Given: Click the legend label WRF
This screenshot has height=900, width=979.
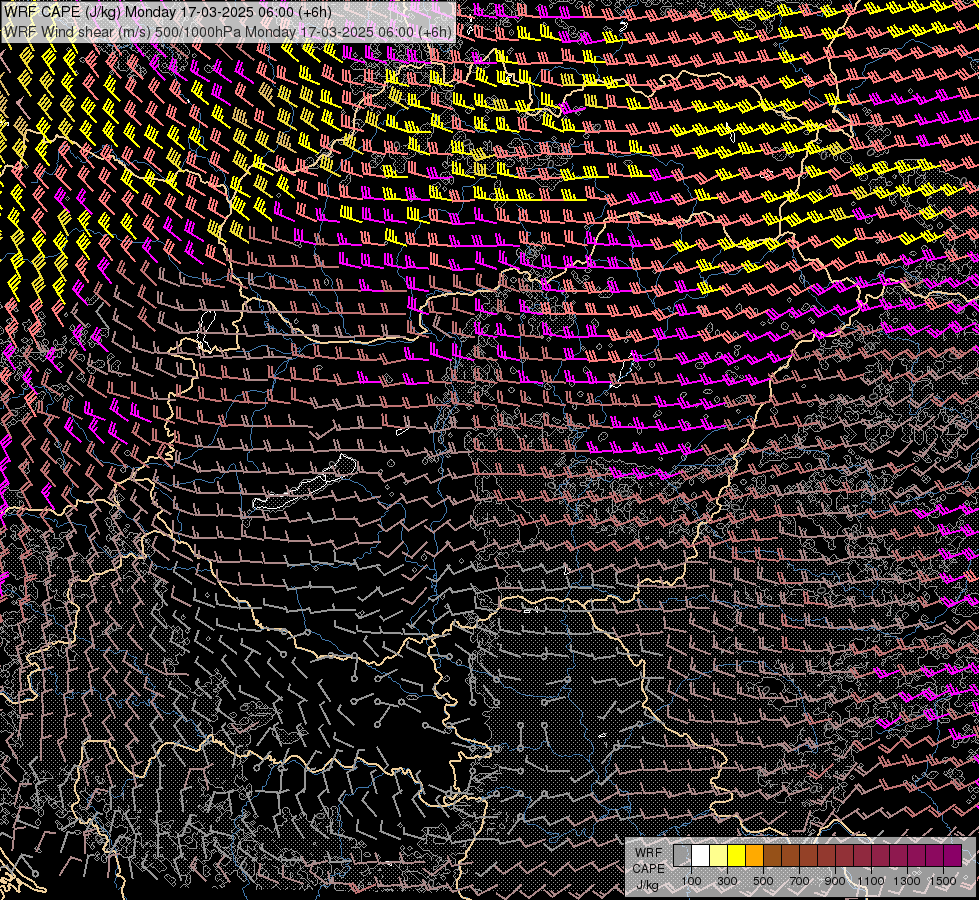Looking at the screenshot, I should (x=649, y=853).
